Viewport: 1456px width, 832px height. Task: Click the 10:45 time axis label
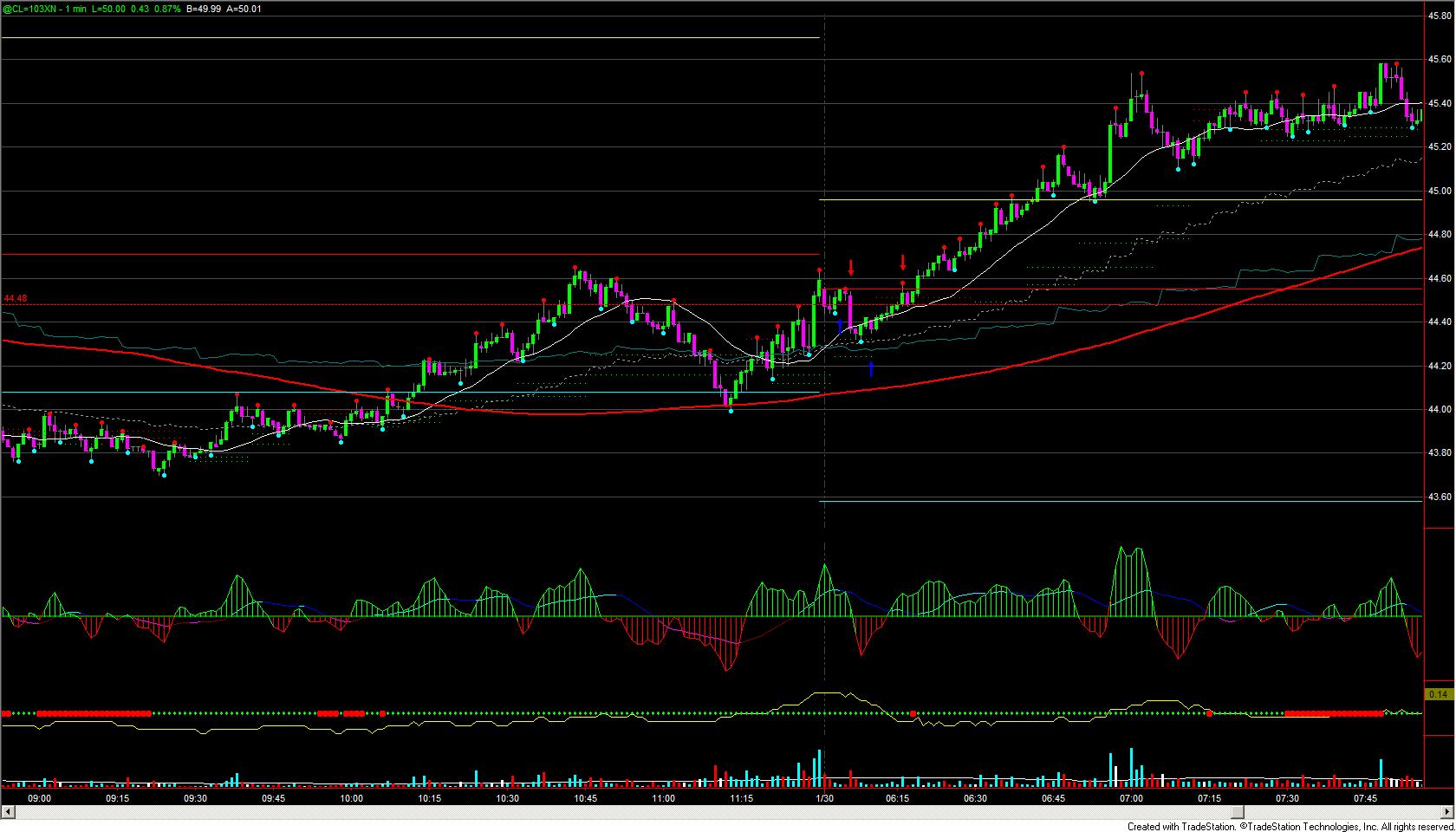586,798
